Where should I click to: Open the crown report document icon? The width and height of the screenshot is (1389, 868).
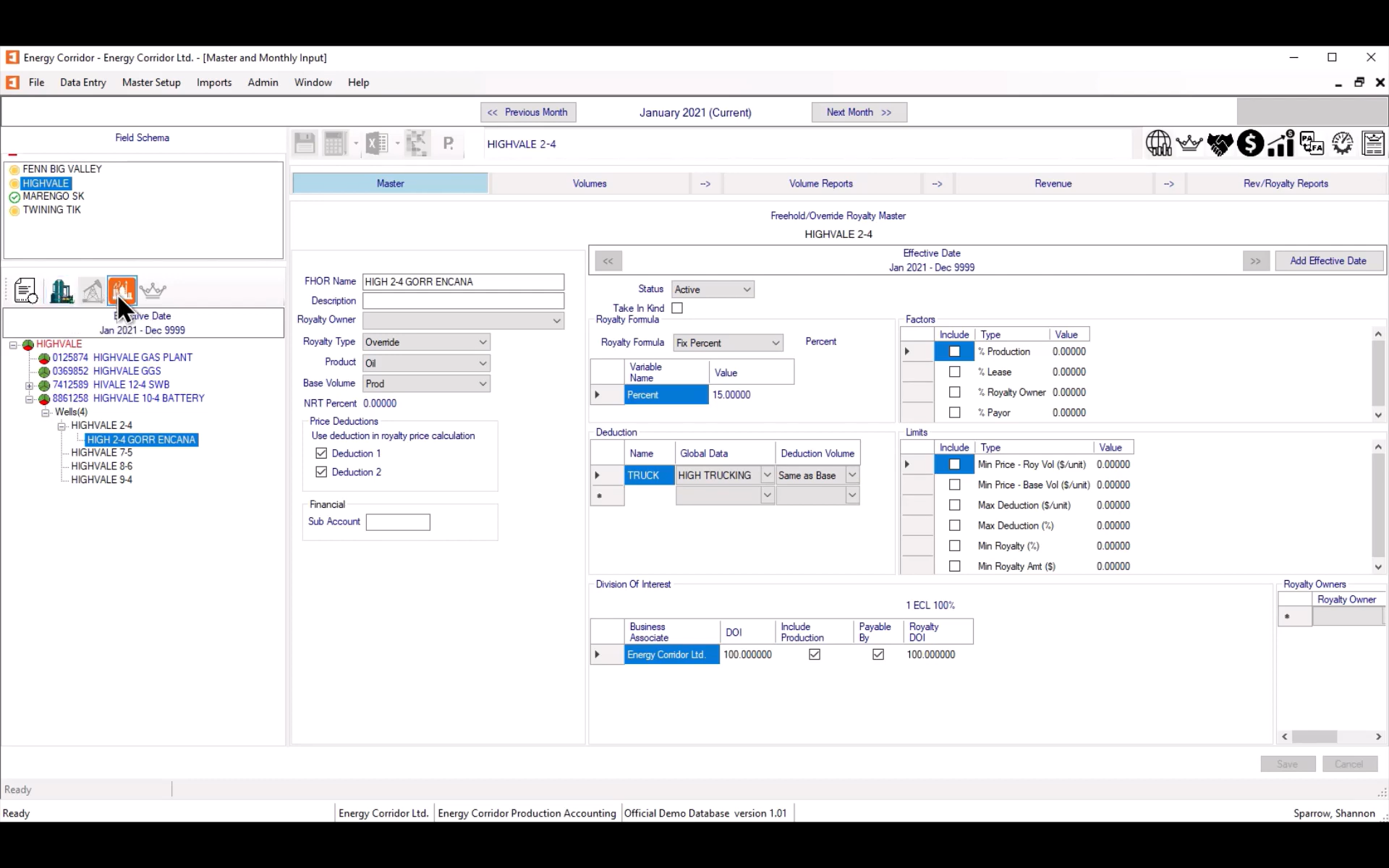click(1373, 143)
